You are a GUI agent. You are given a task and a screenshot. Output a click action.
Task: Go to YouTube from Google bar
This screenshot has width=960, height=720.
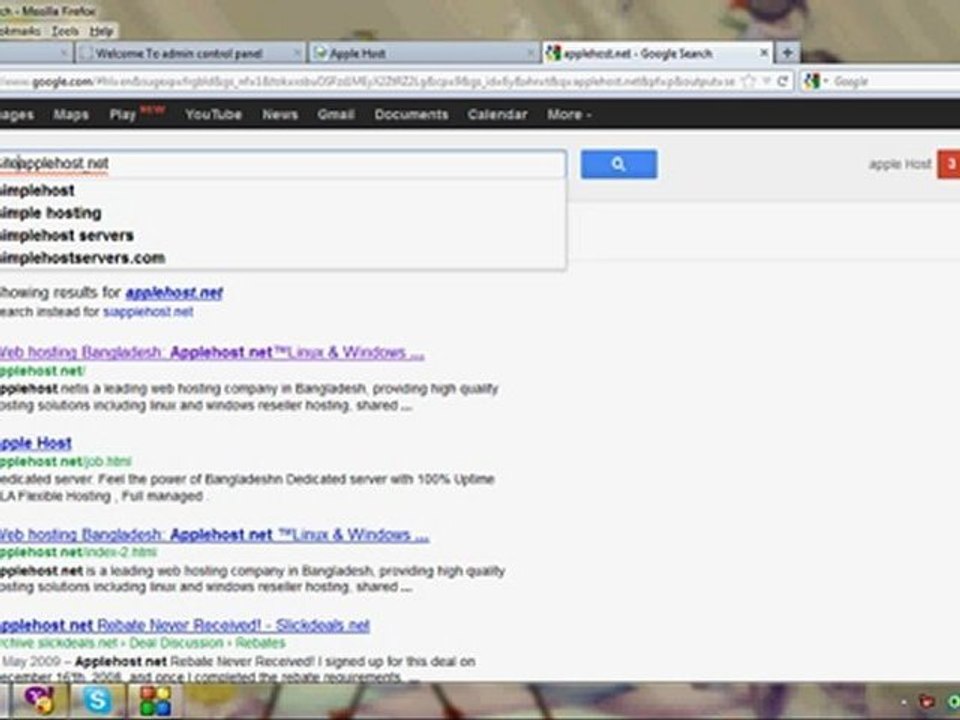click(x=213, y=114)
